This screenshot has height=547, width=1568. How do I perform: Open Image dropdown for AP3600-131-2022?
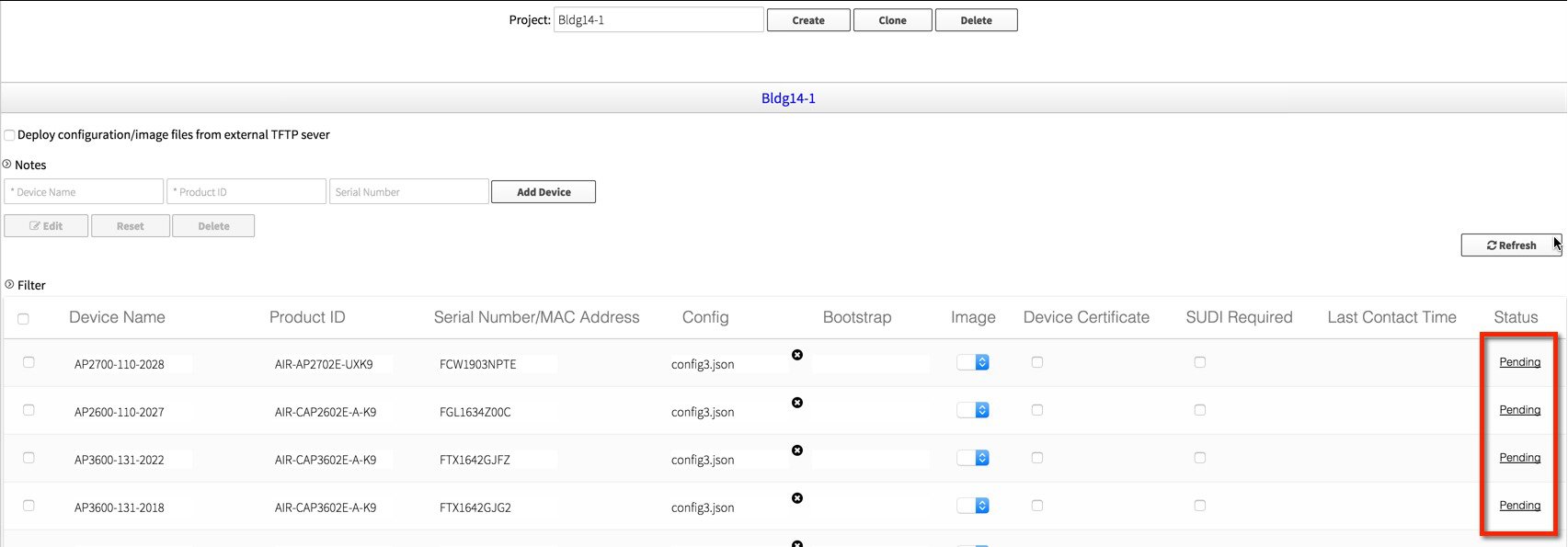tap(973, 458)
